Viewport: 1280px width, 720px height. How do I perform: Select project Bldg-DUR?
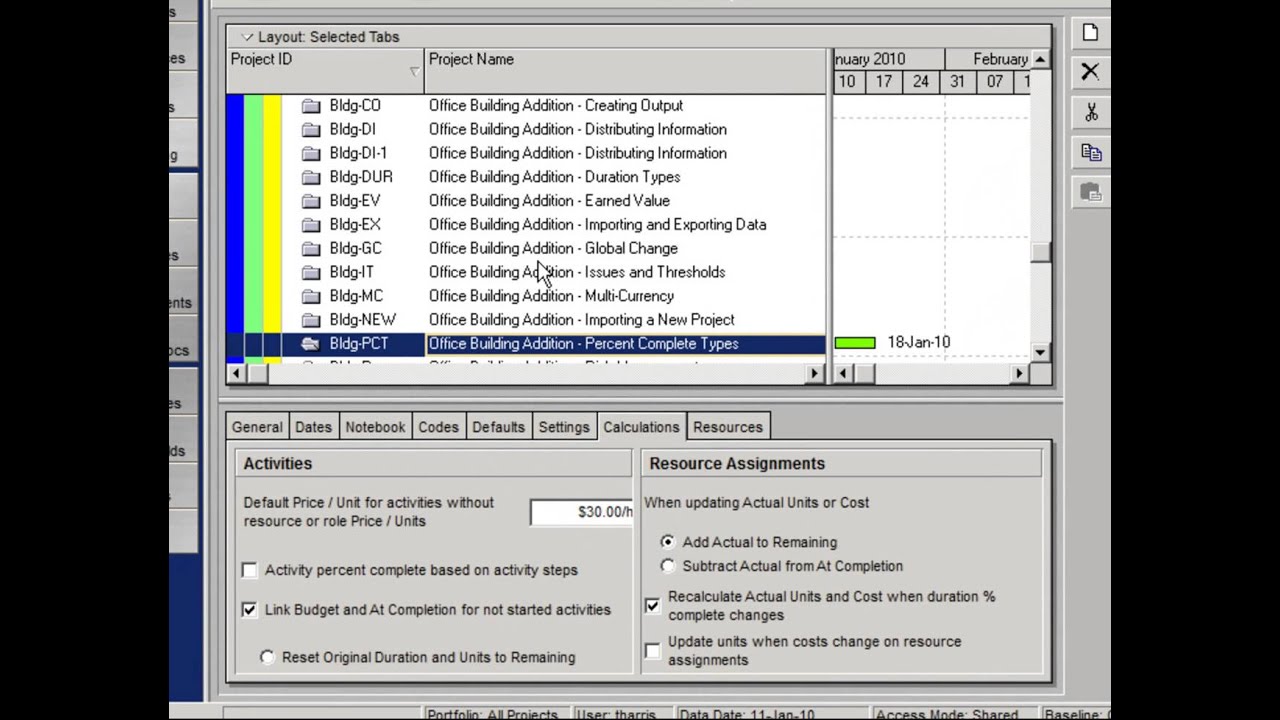pos(361,177)
